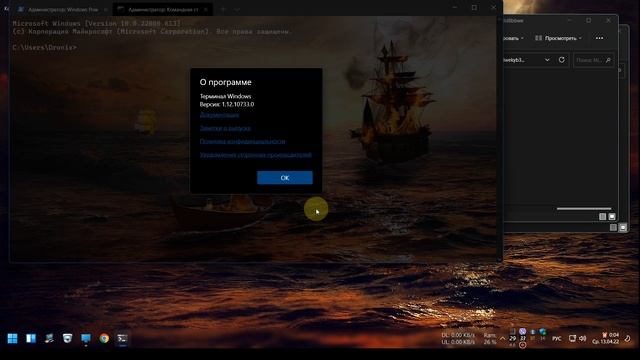The height and width of the screenshot is (360, 640).
Task: Click the temperature 37 tray indicator
Action: (x=522, y=338)
